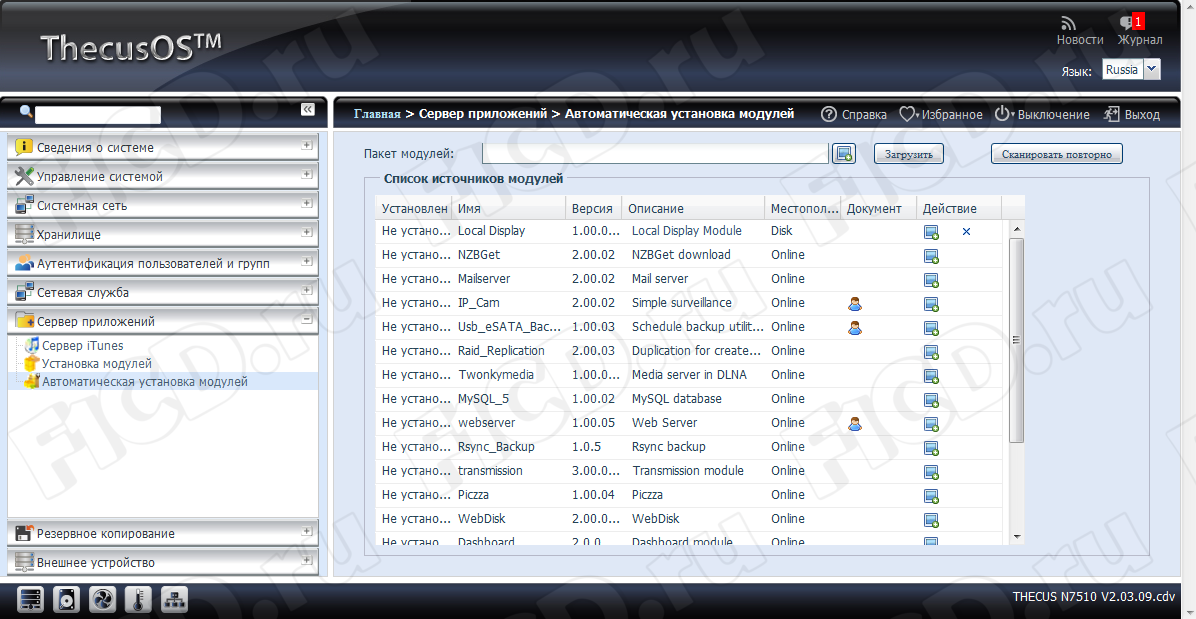Viewport: 1196px width, 619px height.
Task: Open the temperature status icon in bottom bar
Action: 139,599
